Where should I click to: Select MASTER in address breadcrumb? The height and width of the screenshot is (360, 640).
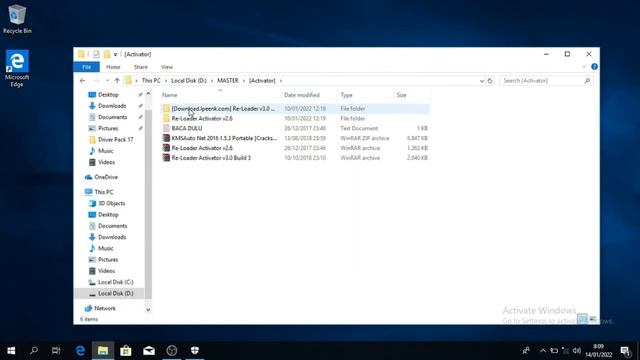(228, 81)
